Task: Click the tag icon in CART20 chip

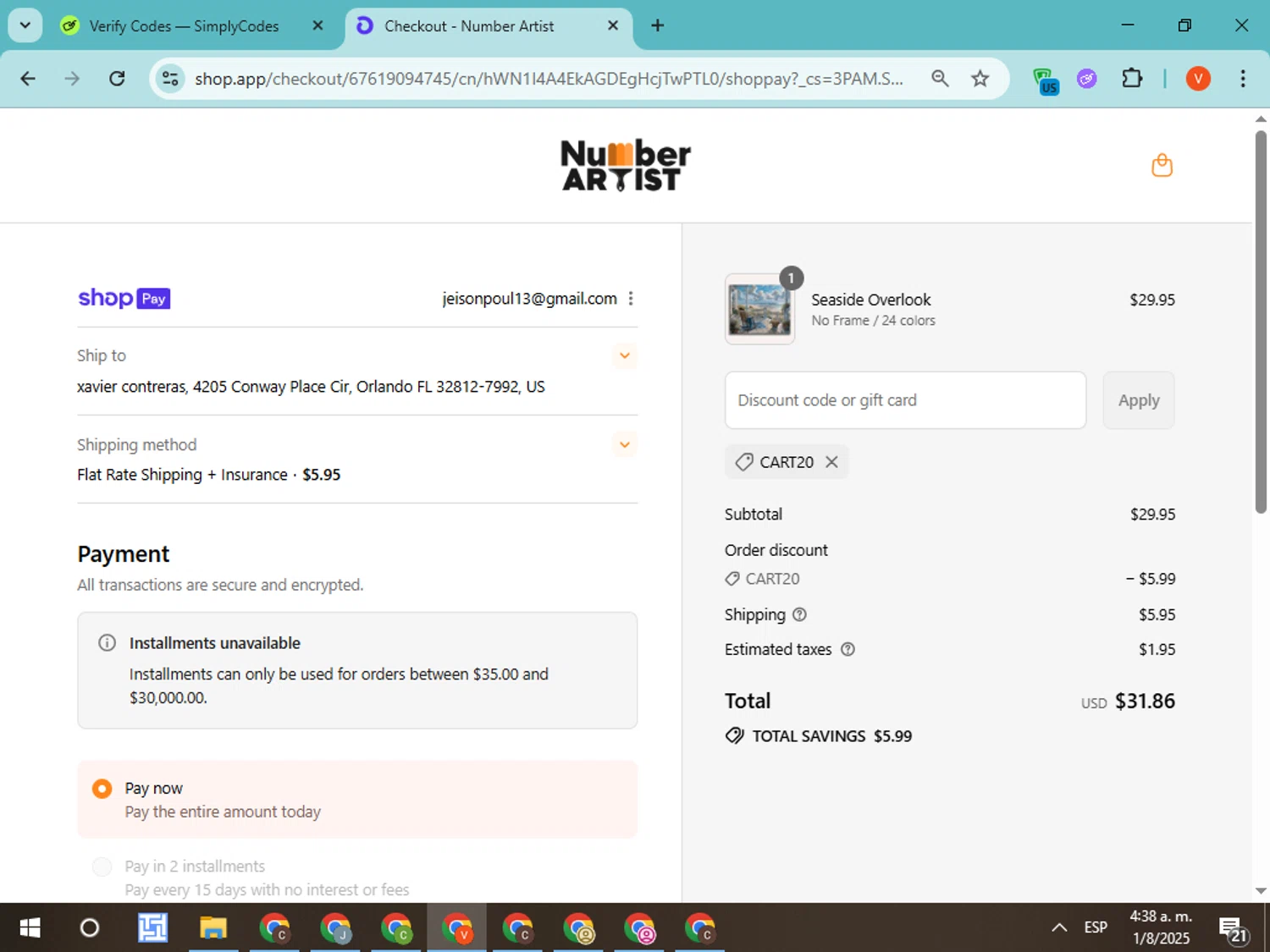Action: [744, 462]
